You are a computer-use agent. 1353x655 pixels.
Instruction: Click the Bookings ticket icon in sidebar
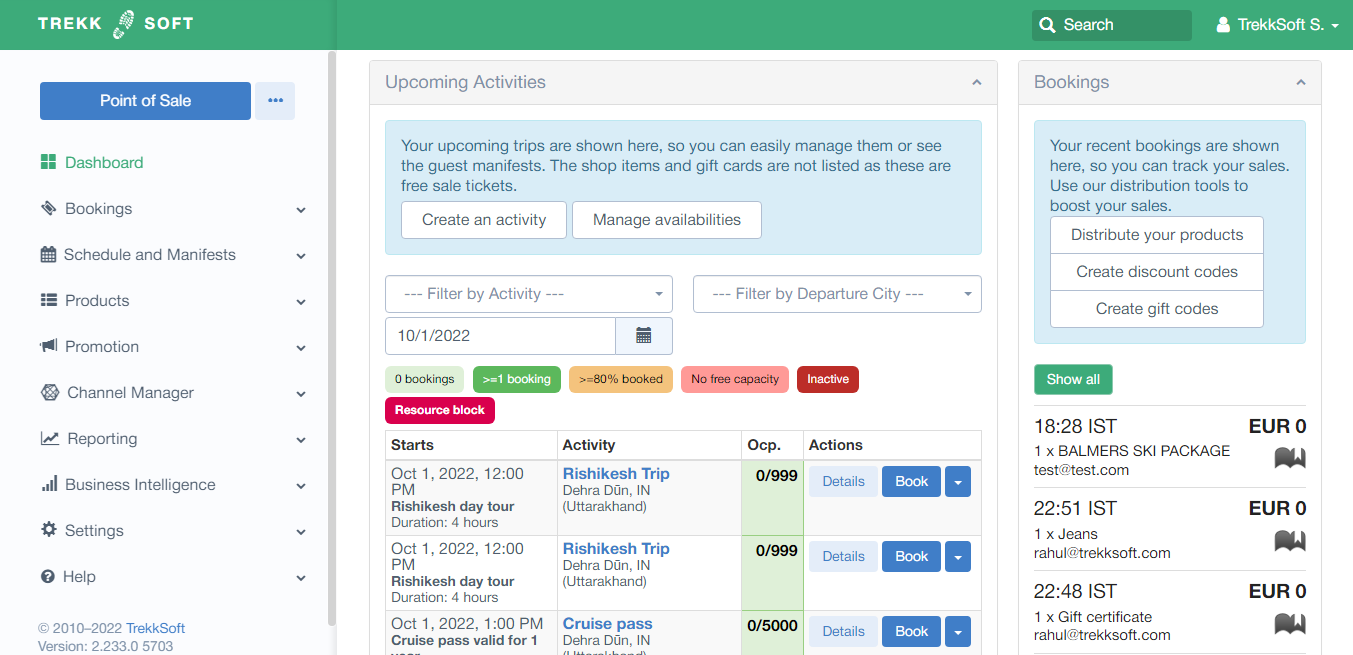48,208
